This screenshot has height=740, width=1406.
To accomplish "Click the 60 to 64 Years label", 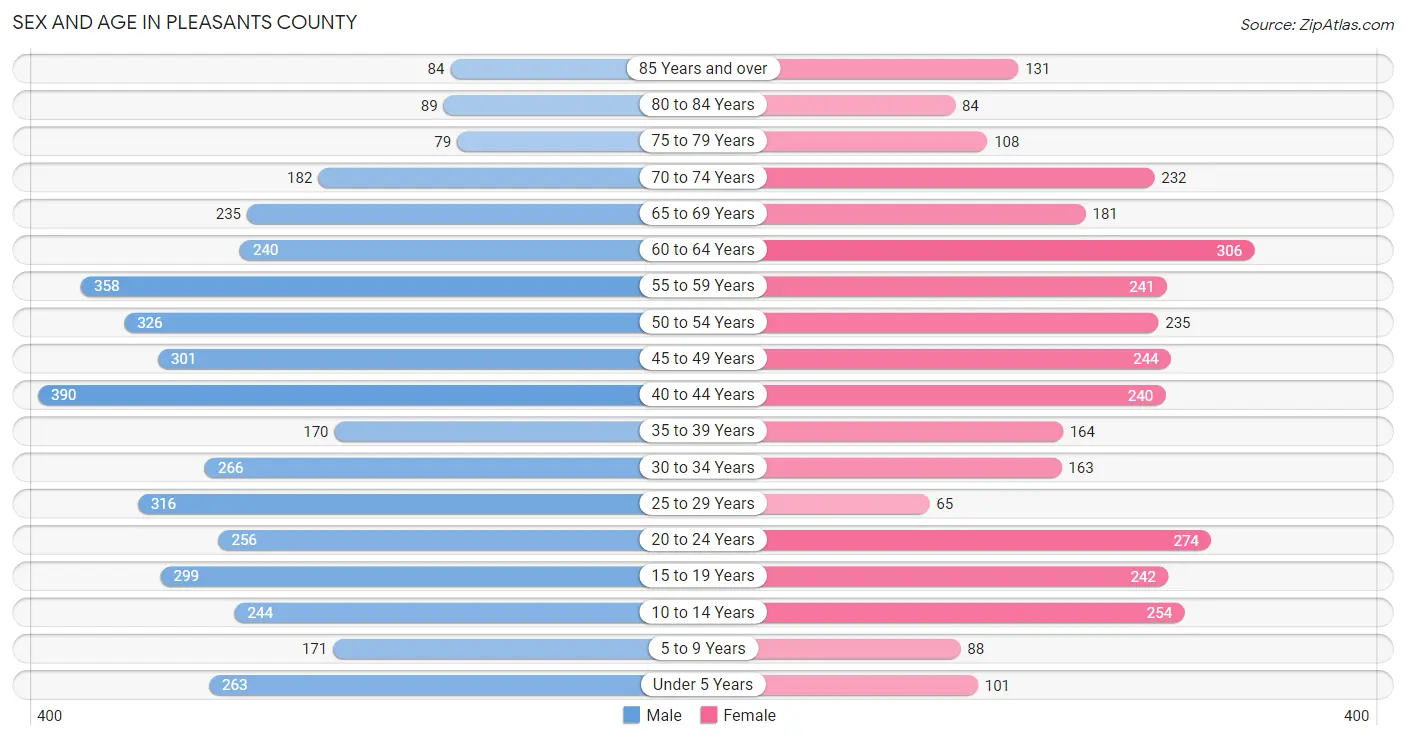I will [703, 250].
